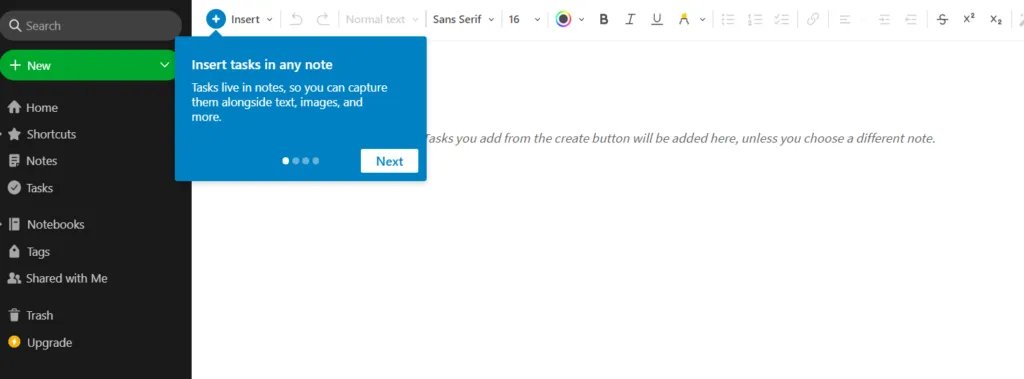
Task: Click the "Insert tasks in any note" heading
Action: point(262,65)
